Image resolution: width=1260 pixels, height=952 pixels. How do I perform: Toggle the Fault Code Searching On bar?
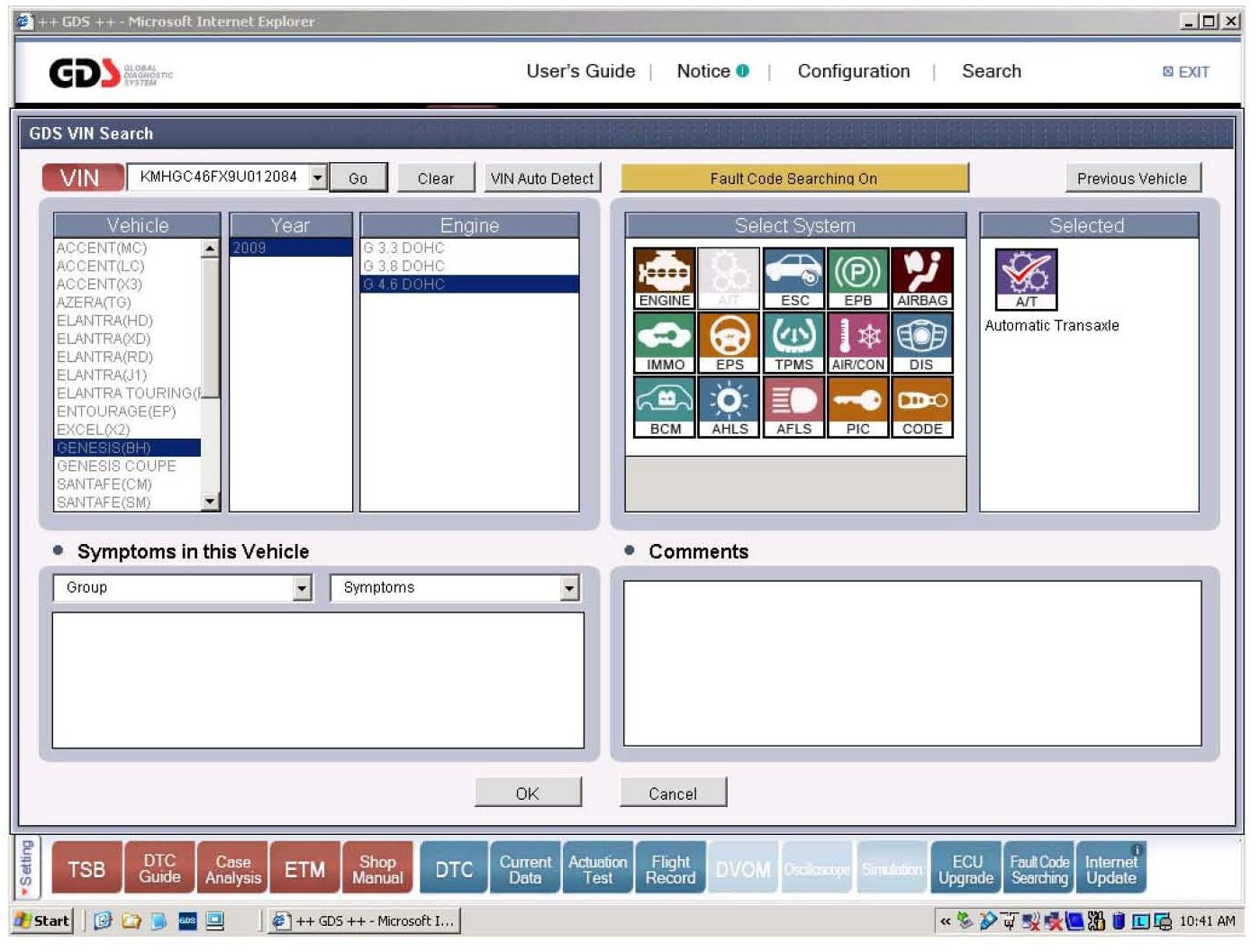click(793, 178)
